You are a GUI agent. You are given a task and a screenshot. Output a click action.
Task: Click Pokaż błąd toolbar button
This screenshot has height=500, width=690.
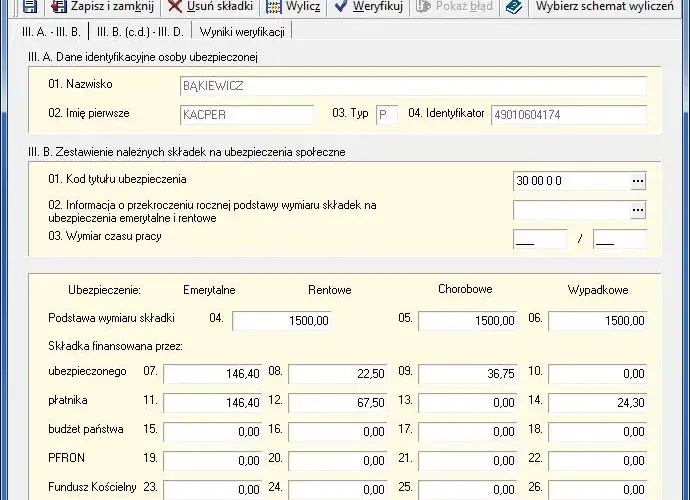click(x=455, y=6)
